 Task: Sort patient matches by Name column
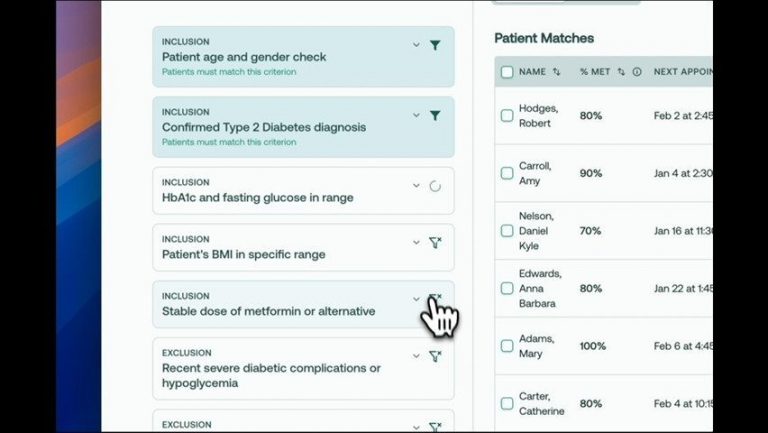point(556,72)
